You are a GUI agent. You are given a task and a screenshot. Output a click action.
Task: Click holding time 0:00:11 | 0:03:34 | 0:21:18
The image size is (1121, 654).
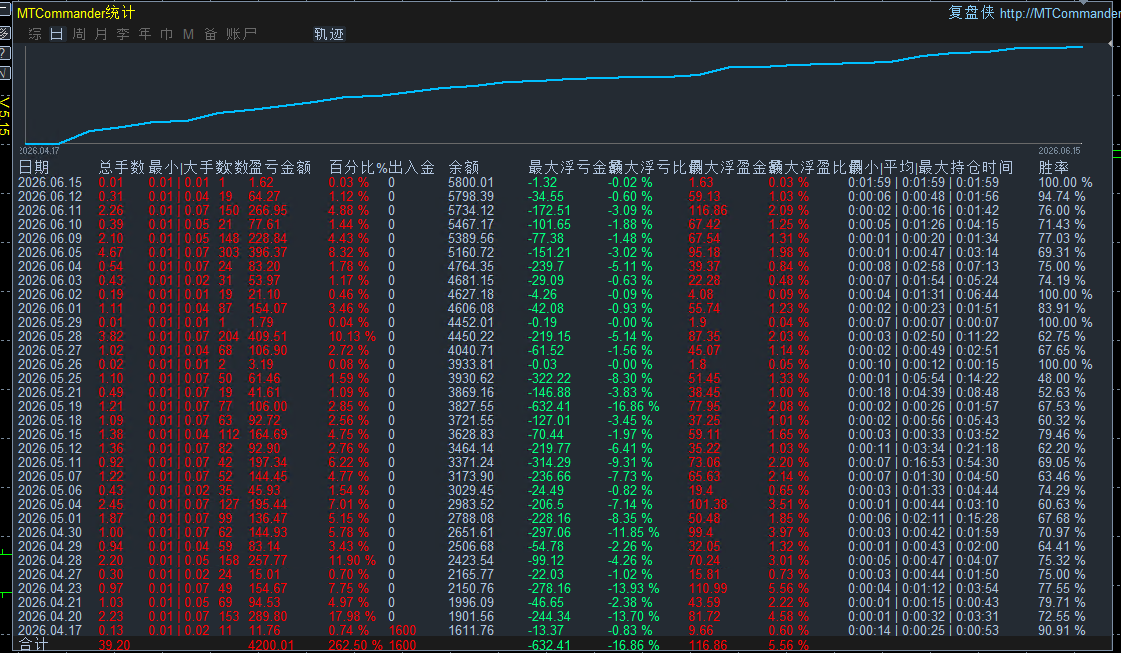pyautogui.click(x=923, y=448)
